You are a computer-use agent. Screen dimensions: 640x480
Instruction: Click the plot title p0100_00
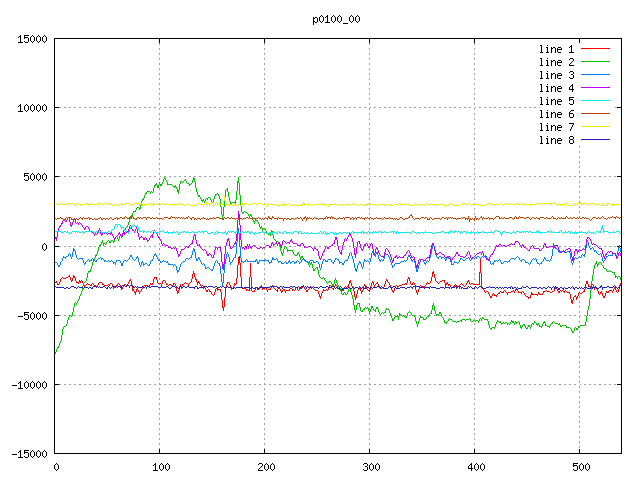(x=336, y=18)
